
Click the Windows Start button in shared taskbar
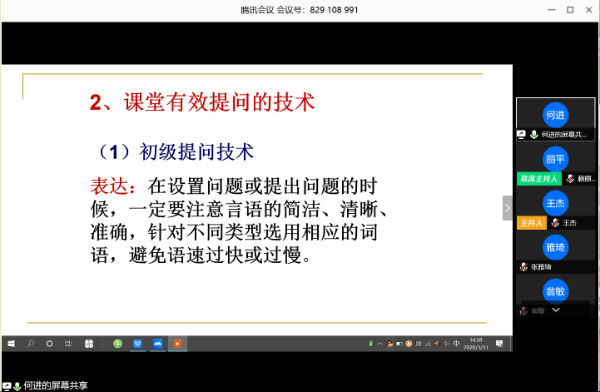coord(11,343)
